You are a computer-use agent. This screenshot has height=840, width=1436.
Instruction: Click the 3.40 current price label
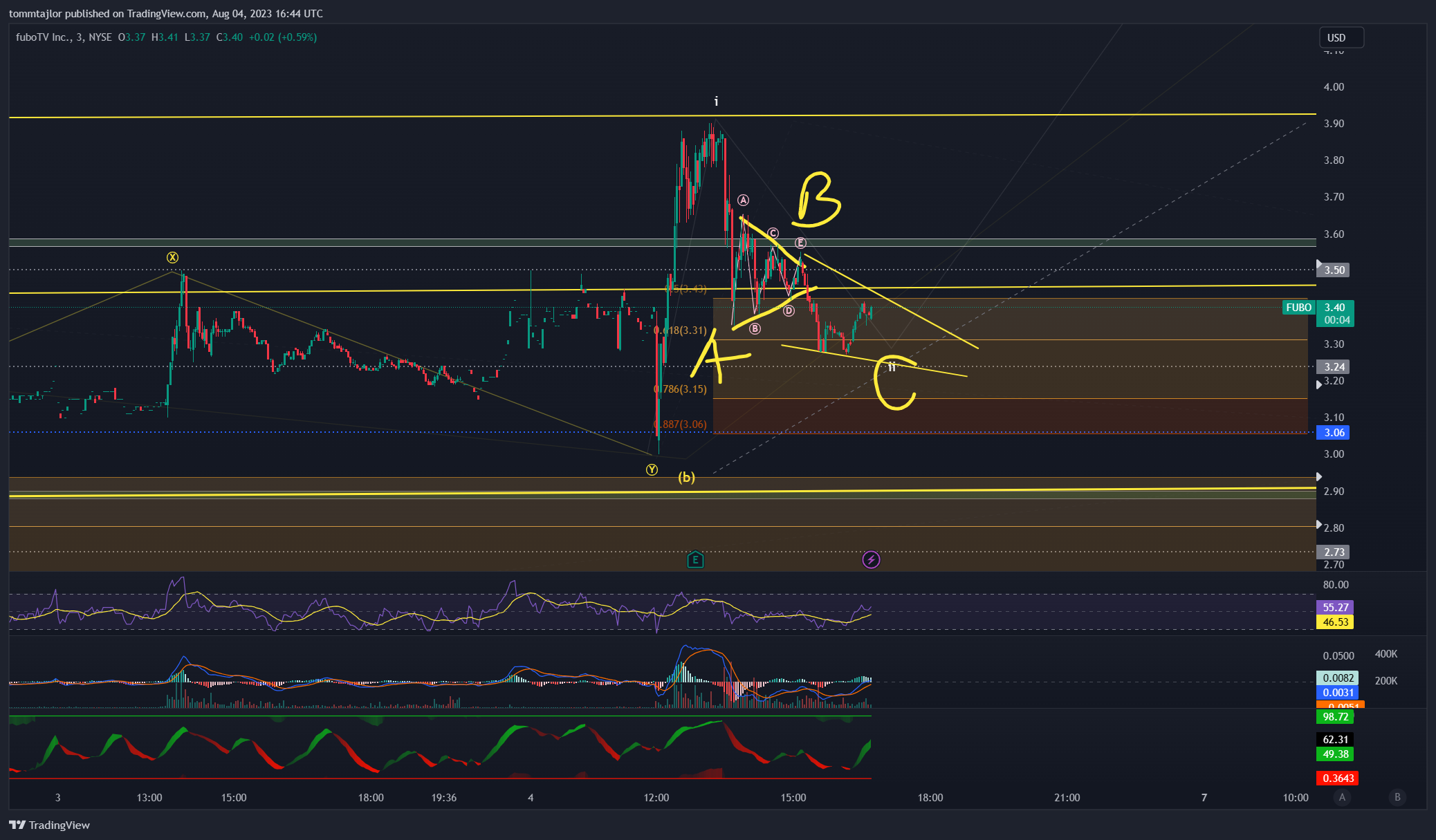[1334, 308]
